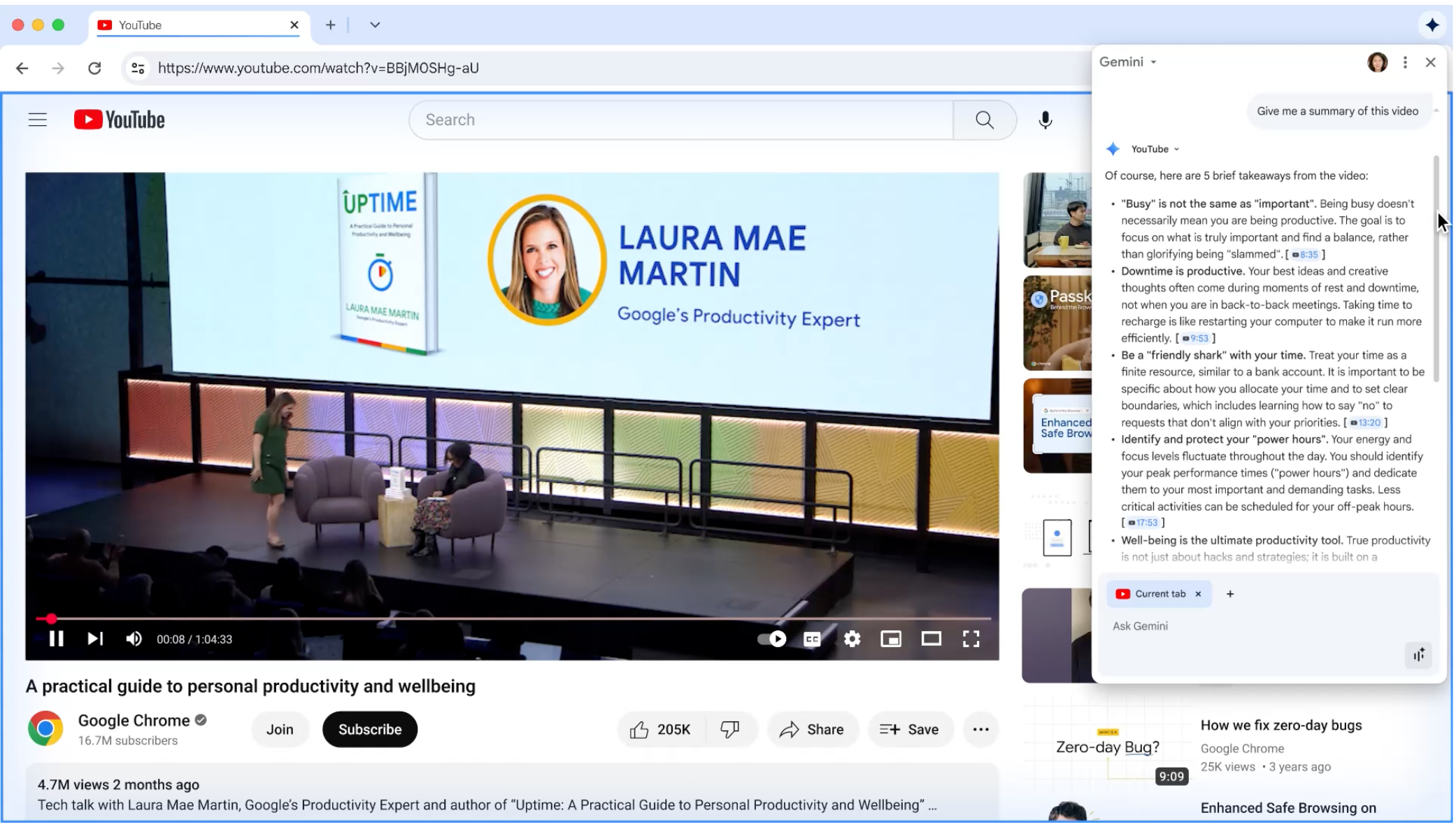This screenshot has height=827, width=1456.
Task: Toggle the autoplay switch in the player
Action: pyautogui.click(x=771, y=639)
